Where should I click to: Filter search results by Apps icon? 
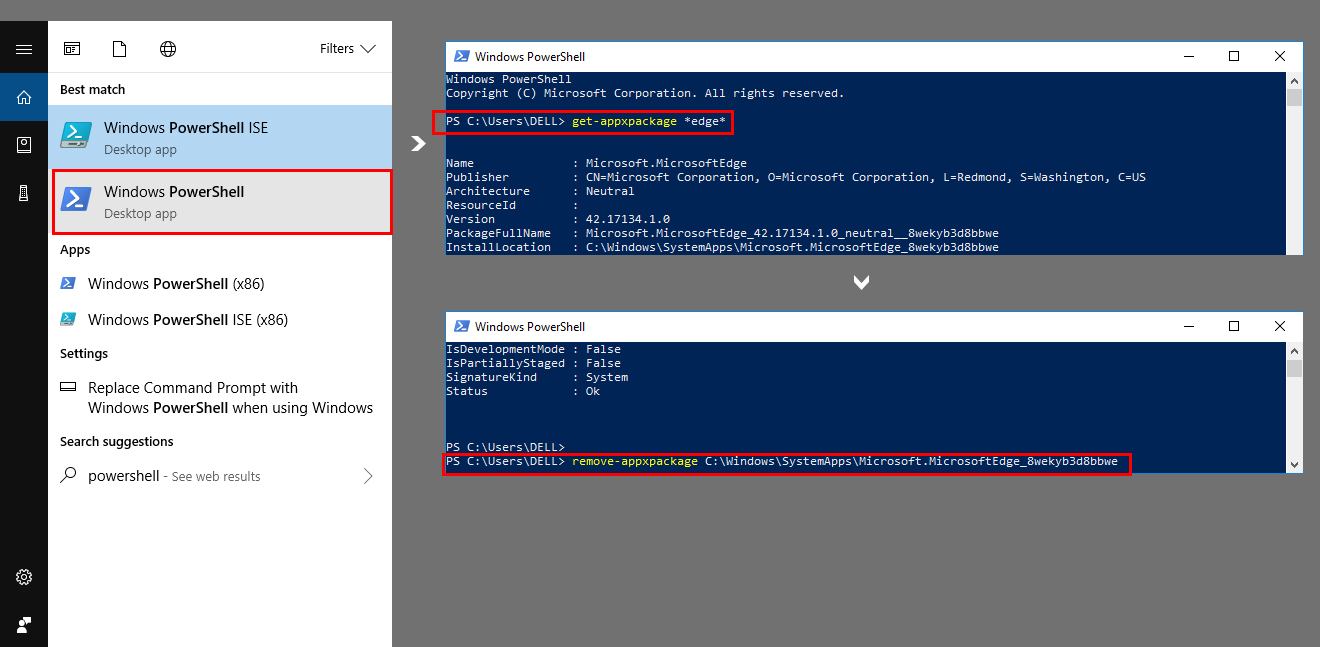72,48
